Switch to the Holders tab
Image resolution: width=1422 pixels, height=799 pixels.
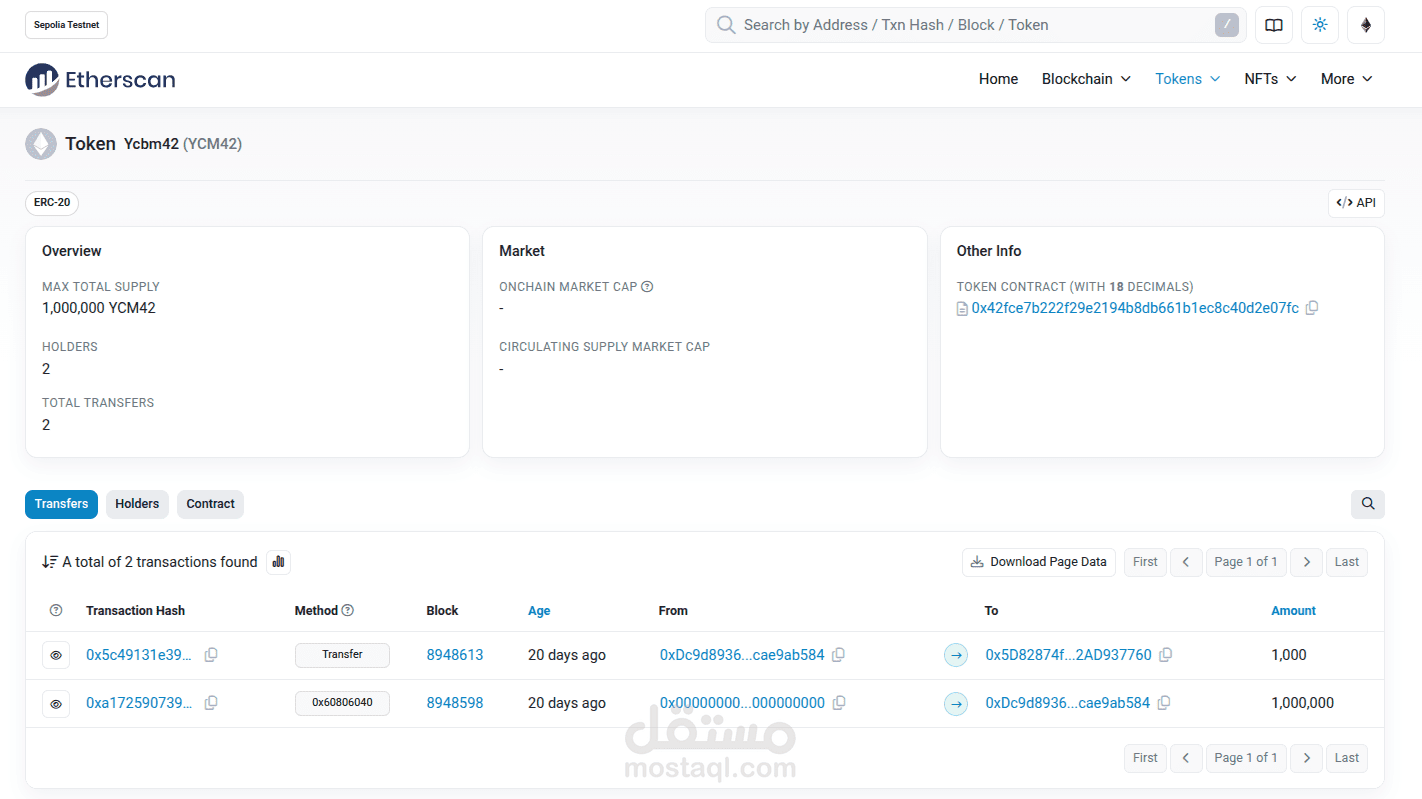137,504
